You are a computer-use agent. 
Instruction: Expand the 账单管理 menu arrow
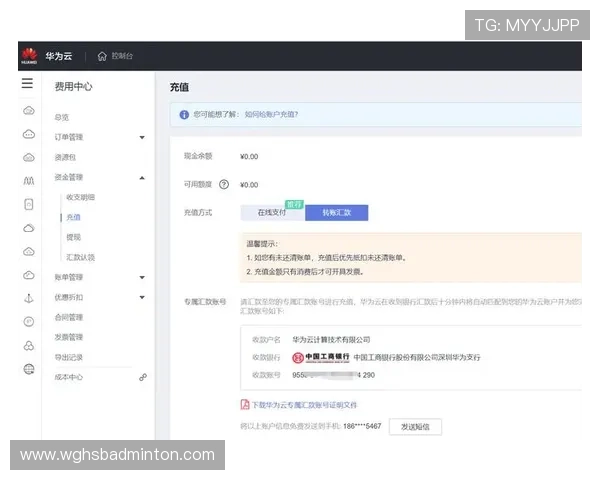142,278
